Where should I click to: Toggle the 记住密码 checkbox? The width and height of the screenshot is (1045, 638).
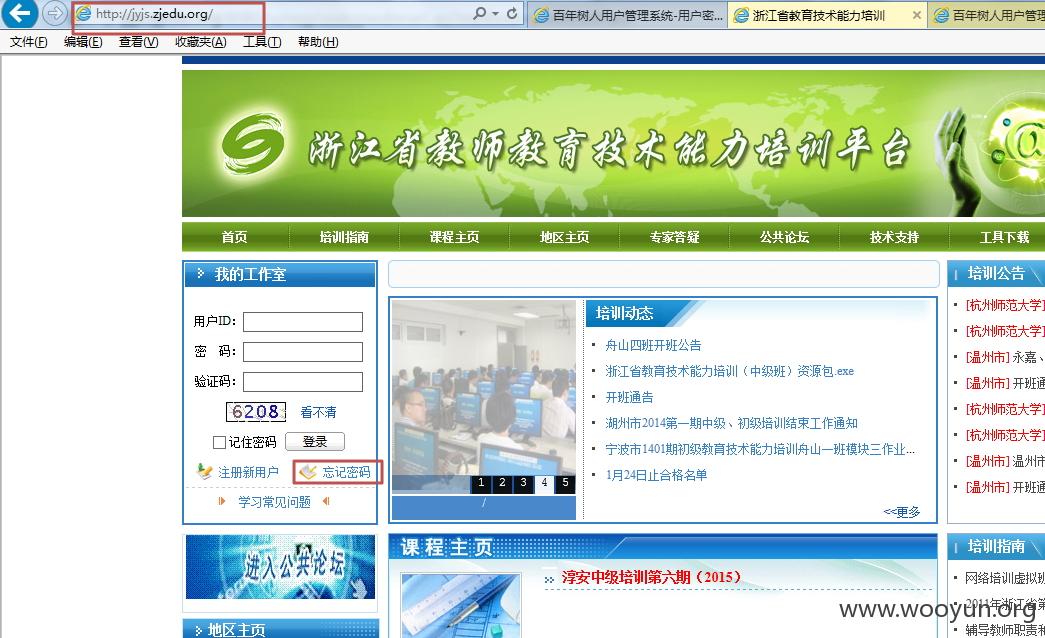click(219, 442)
